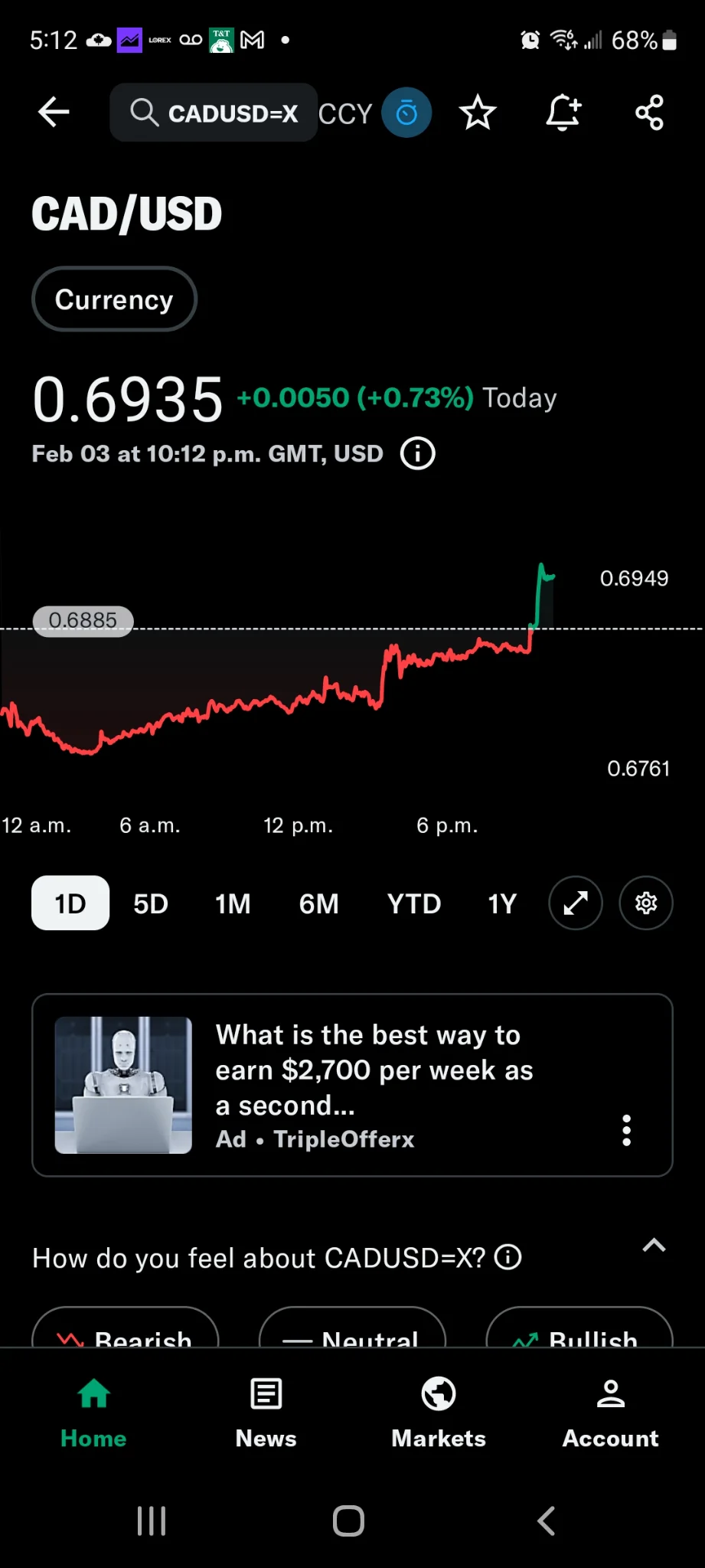Tap the back arrow icon

(x=54, y=113)
